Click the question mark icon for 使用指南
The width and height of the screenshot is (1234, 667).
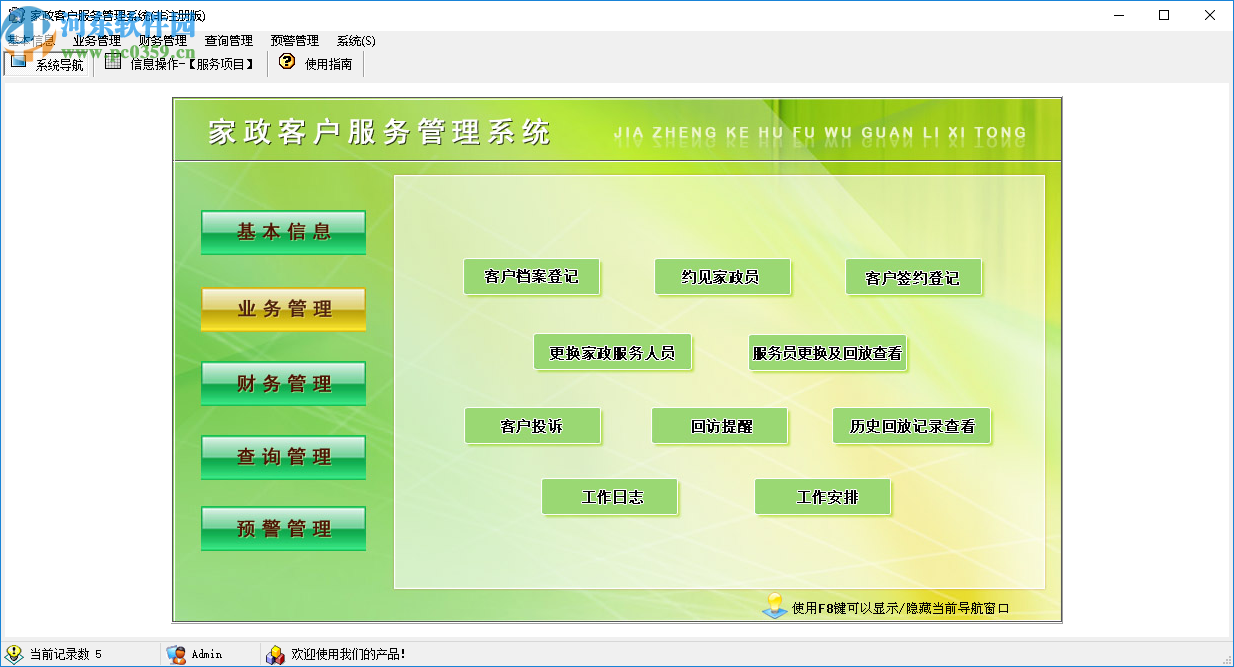tap(286, 60)
